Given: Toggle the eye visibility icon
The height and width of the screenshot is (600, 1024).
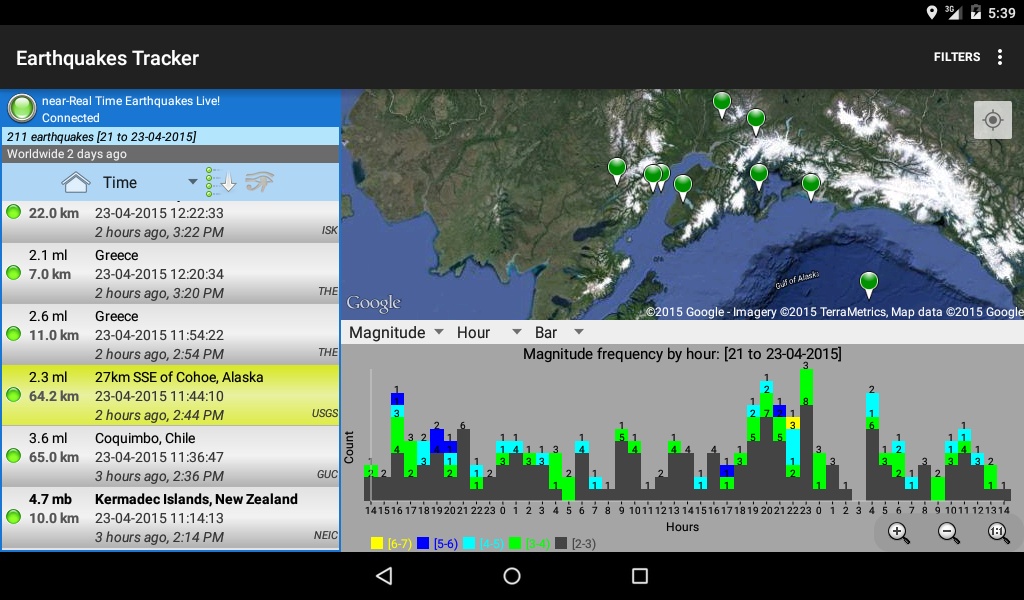Looking at the screenshot, I should [x=259, y=182].
